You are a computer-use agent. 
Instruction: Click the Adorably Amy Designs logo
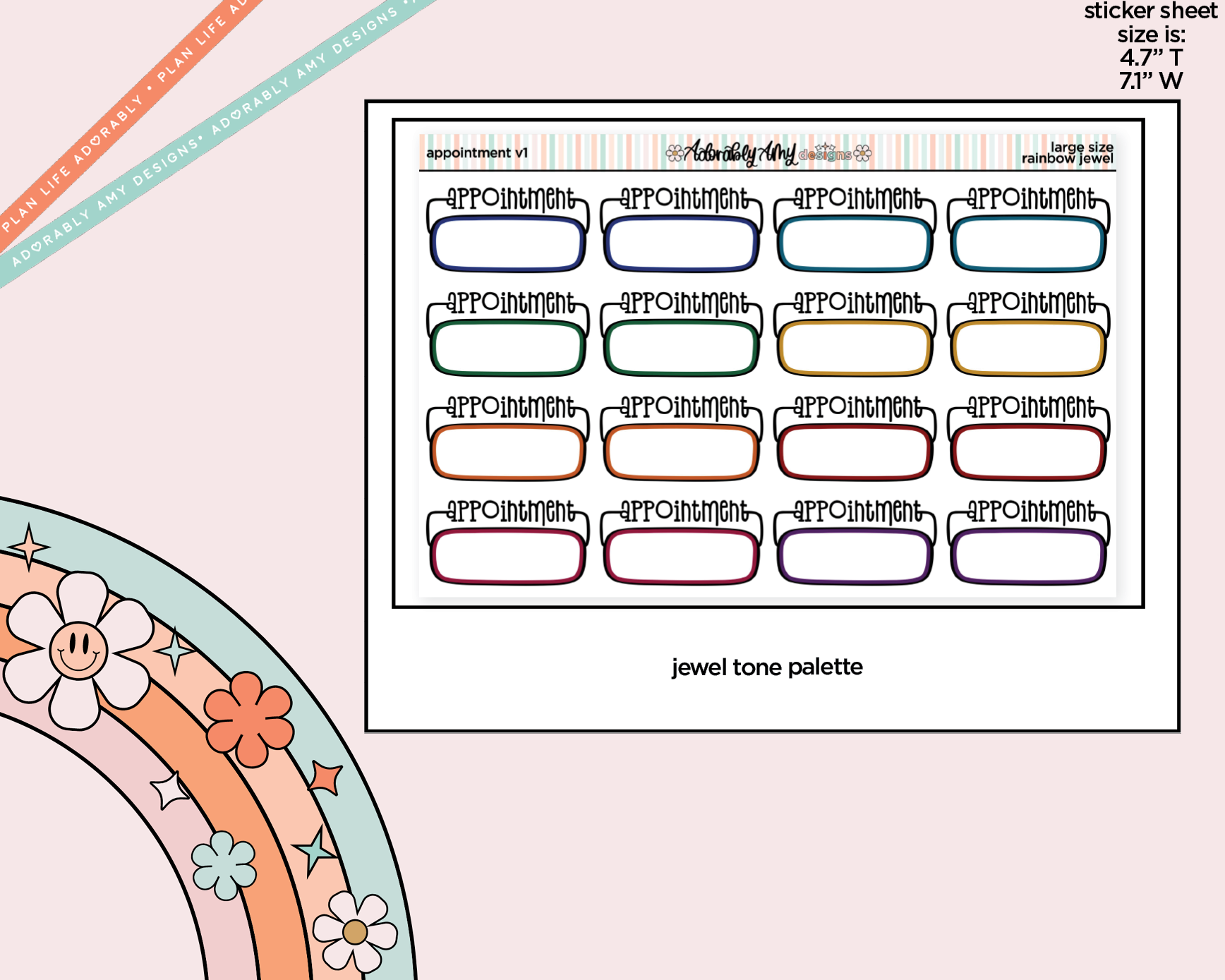tap(768, 152)
